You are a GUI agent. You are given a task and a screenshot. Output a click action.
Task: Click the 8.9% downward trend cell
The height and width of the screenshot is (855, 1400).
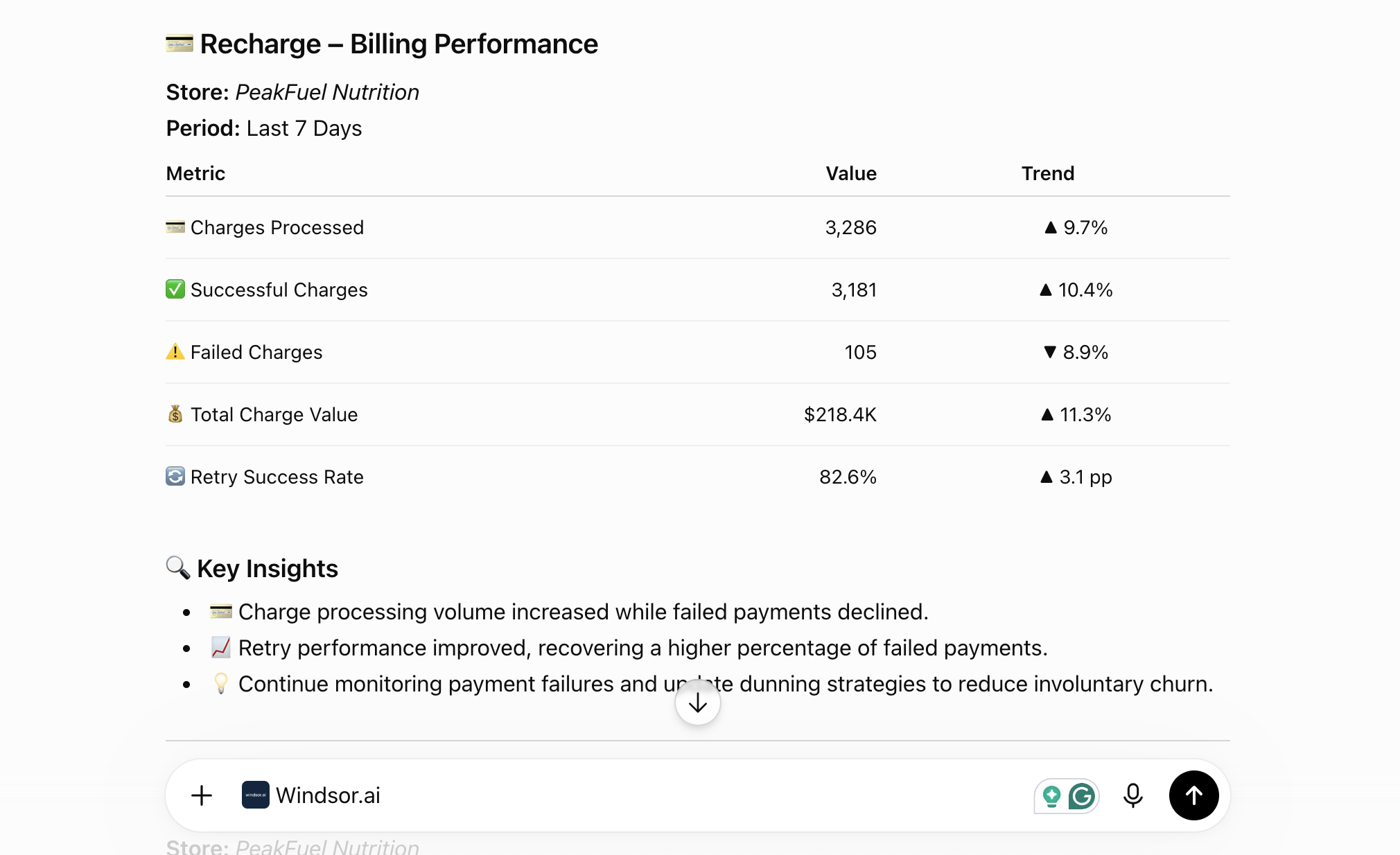click(x=1076, y=352)
